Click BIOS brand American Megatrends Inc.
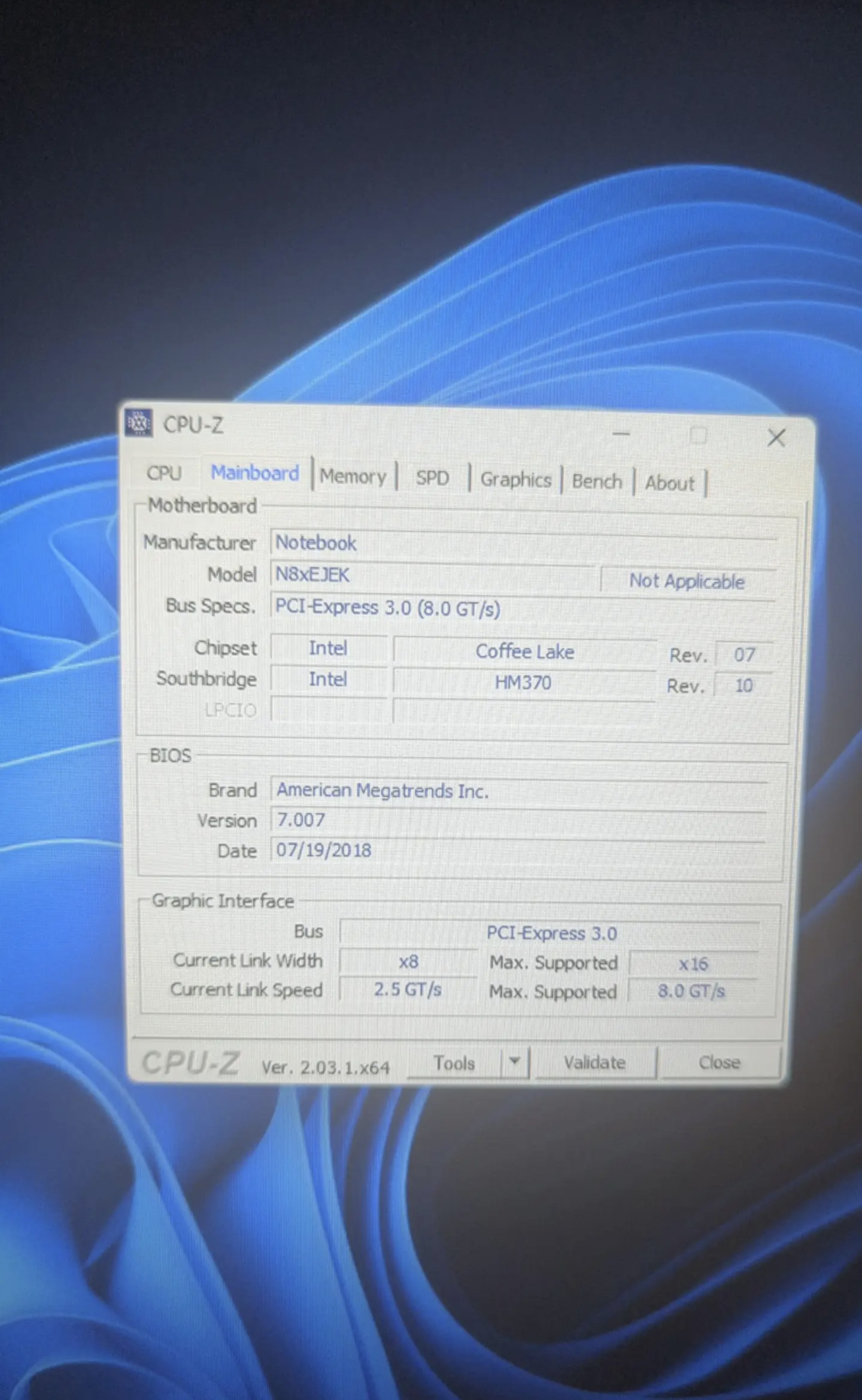Viewport: 862px width, 1400px height. point(520,792)
